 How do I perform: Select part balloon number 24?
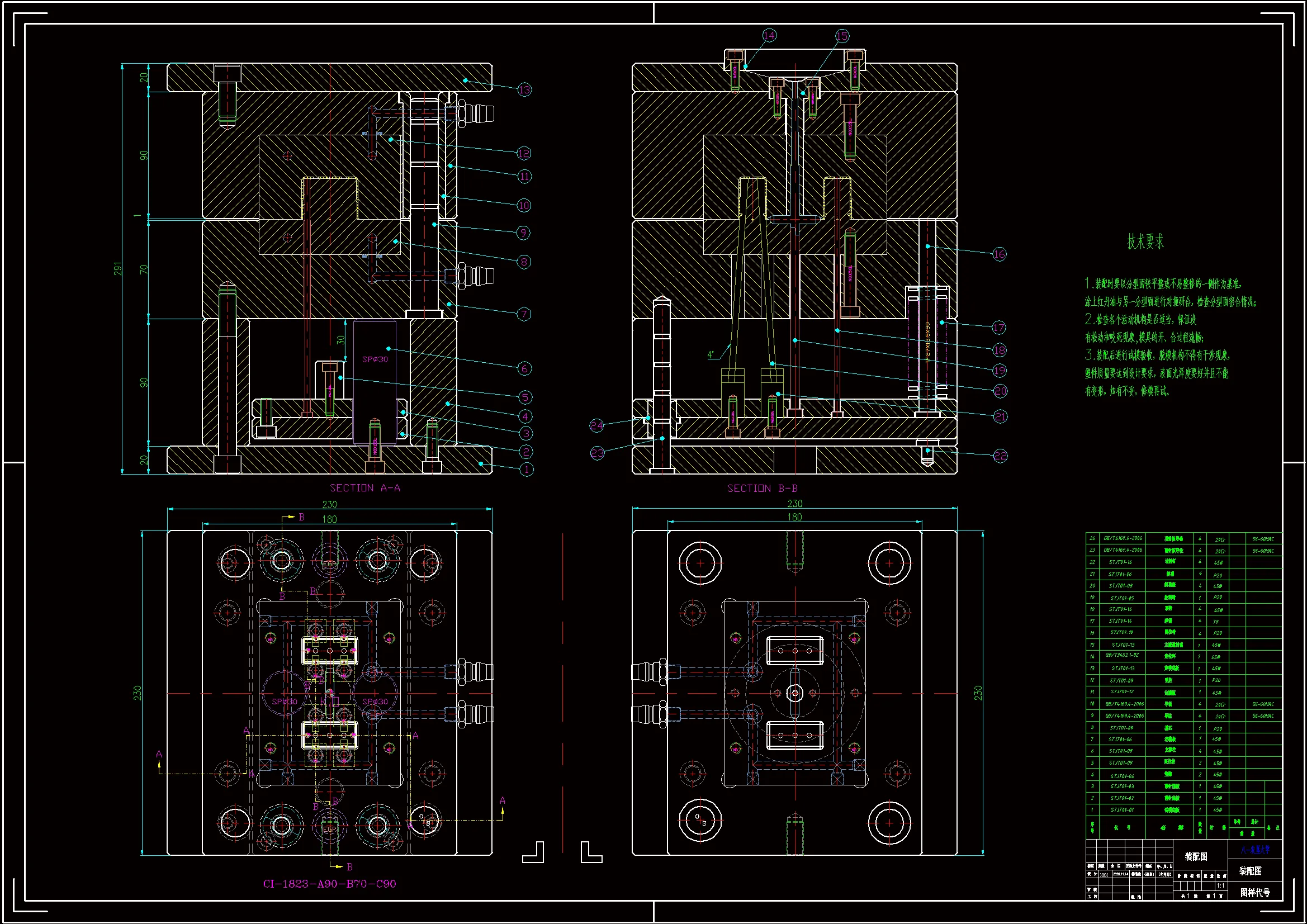pos(596,425)
